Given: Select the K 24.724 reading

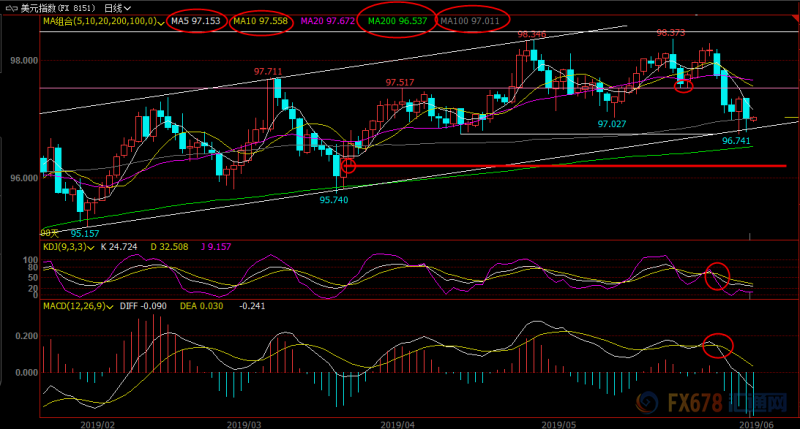Looking at the screenshot, I should pos(119,247).
